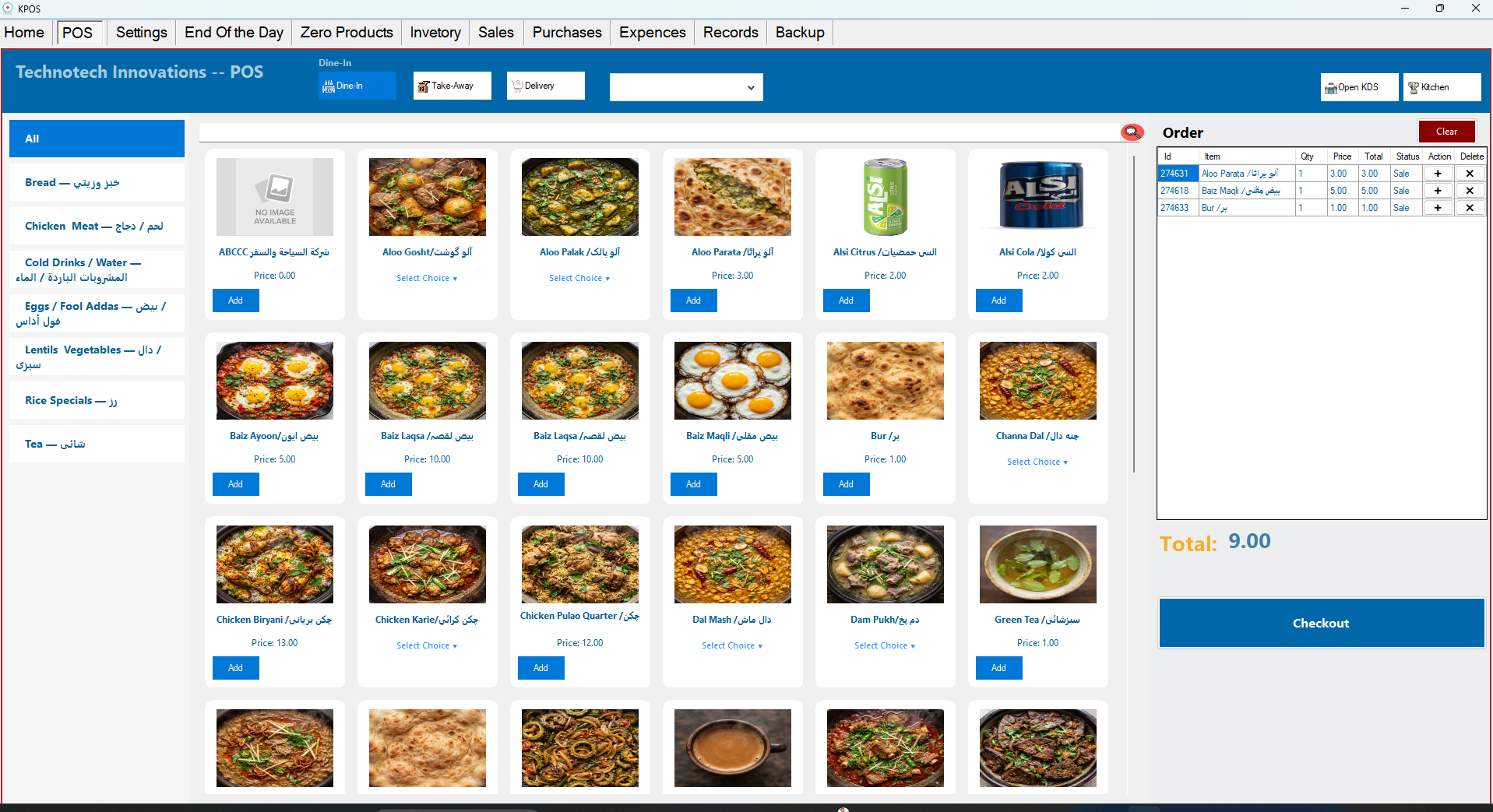Select order row with Id 274618
1493x812 pixels.
click(1322, 191)
